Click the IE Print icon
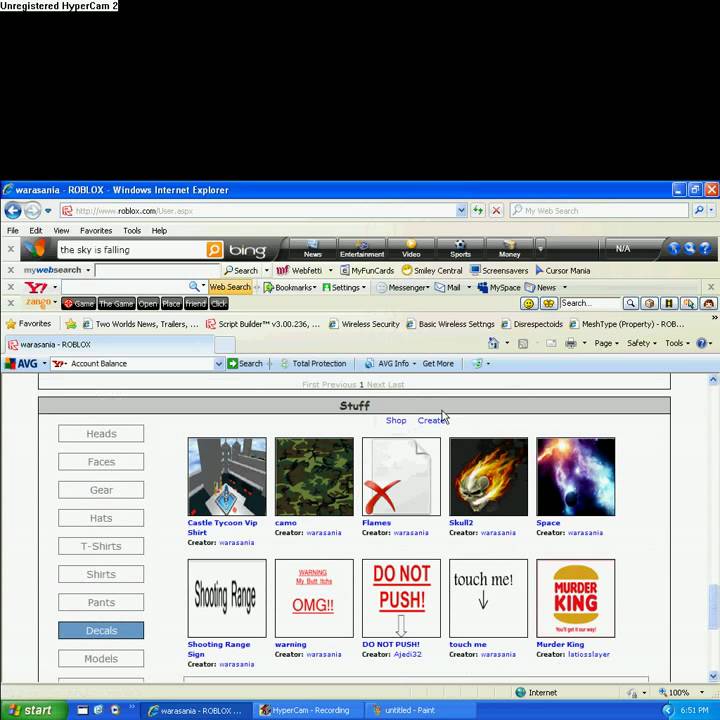 [571, 343]
